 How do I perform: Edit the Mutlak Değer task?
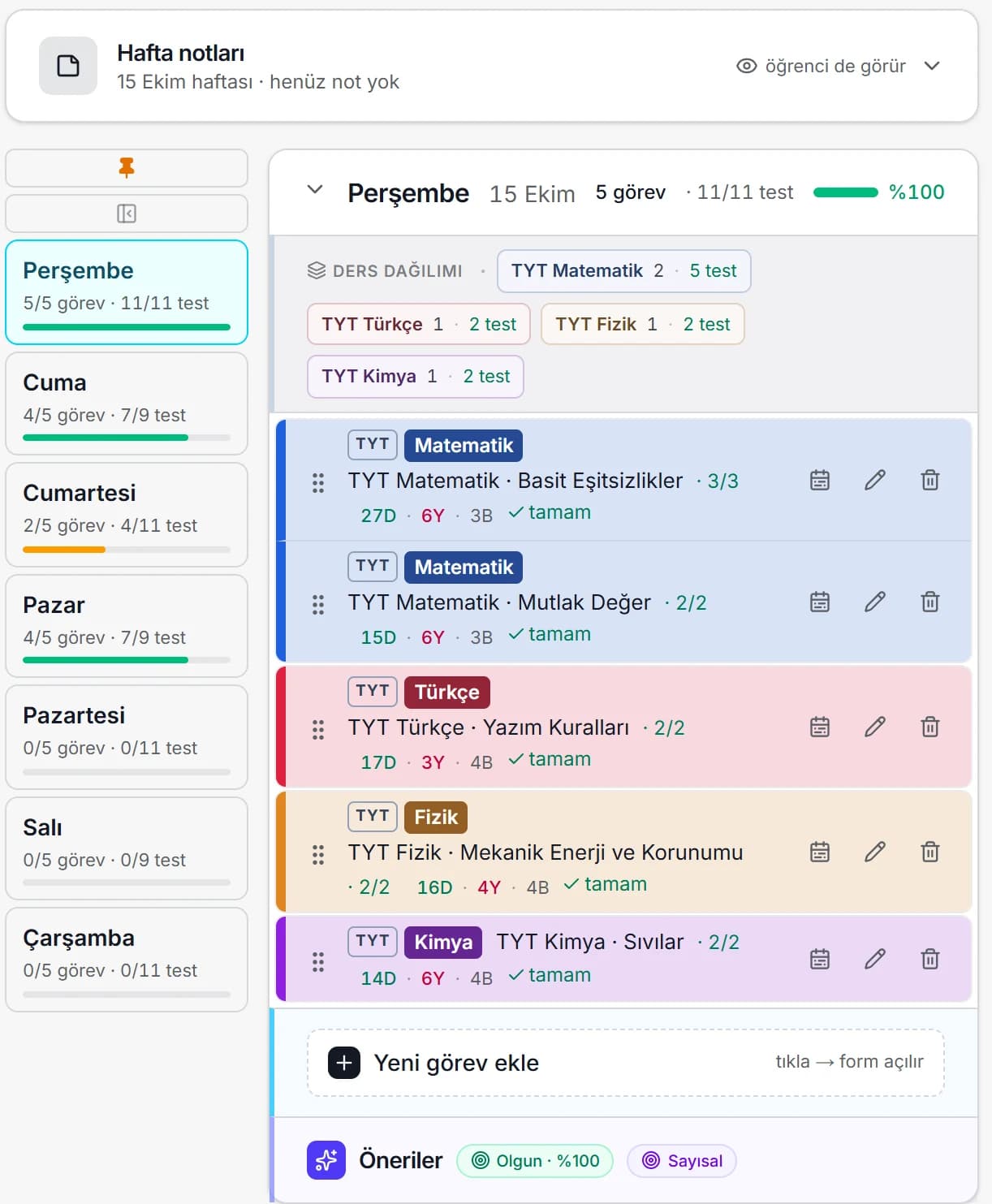[x=875, y=602]
